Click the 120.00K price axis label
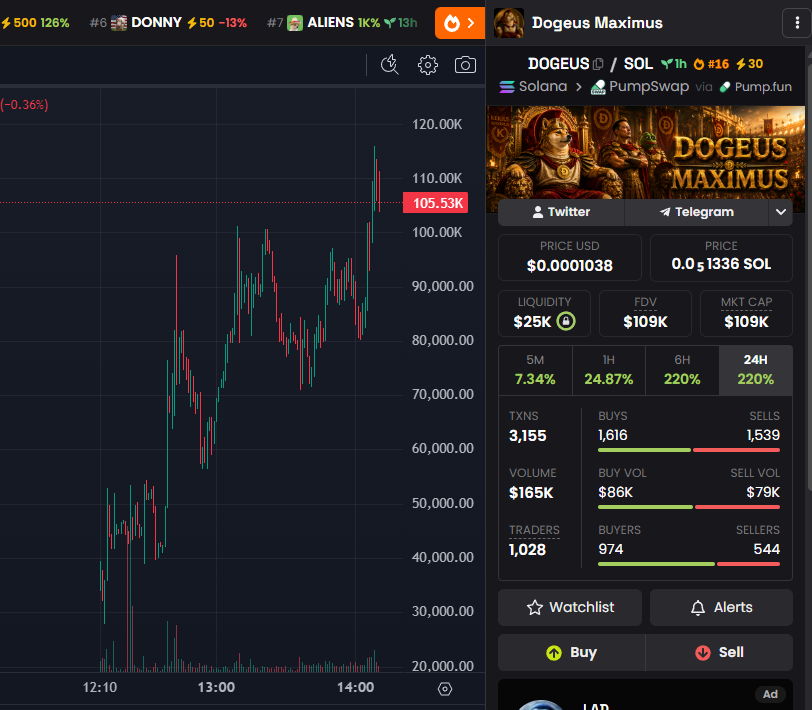This screenshot has width=812, height=710. point(437,124)
